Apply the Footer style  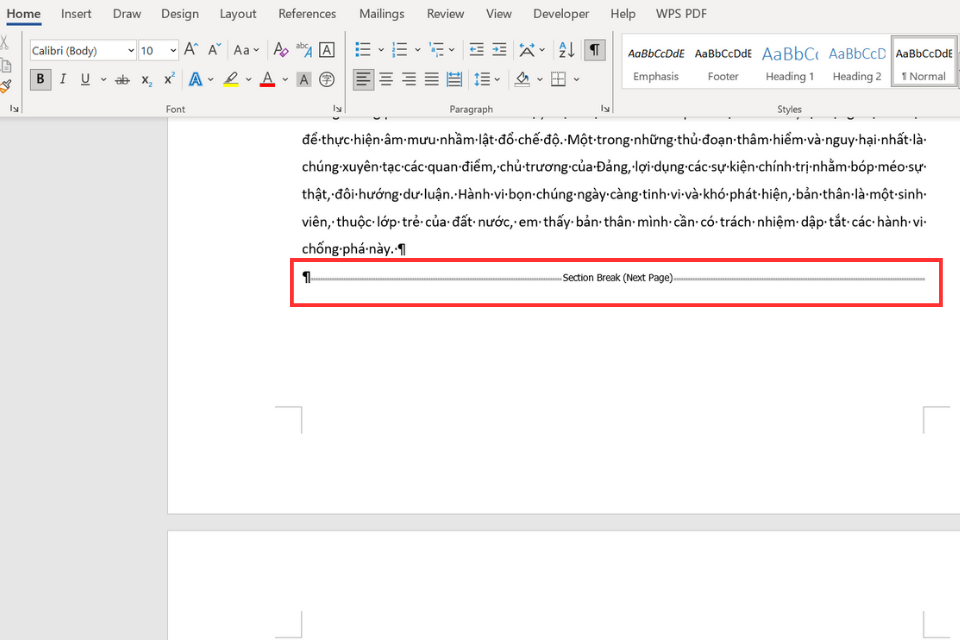pyautogui.click(x=723, y=62)
